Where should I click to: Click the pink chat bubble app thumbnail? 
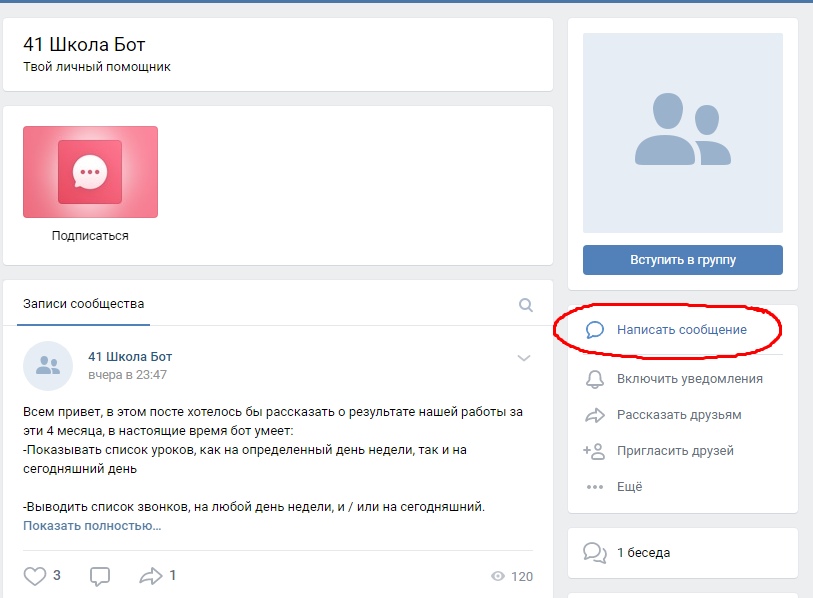coord(90,172)
